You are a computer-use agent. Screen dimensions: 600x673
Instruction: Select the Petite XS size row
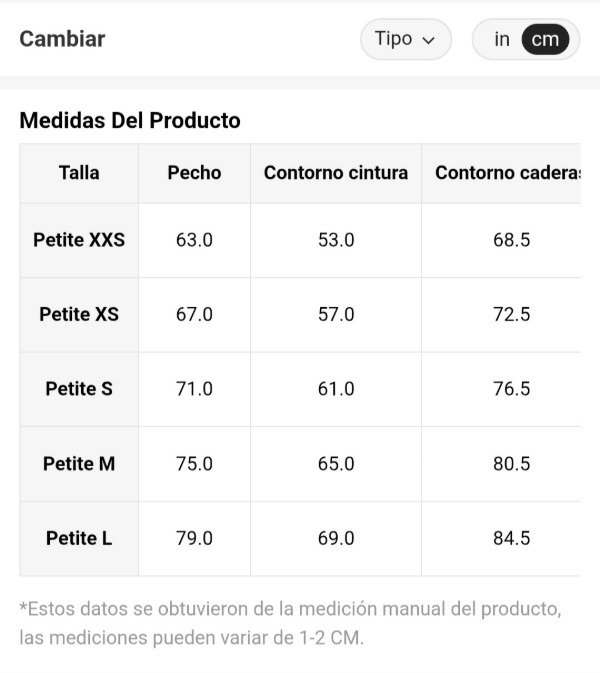[x=79, y=314]
